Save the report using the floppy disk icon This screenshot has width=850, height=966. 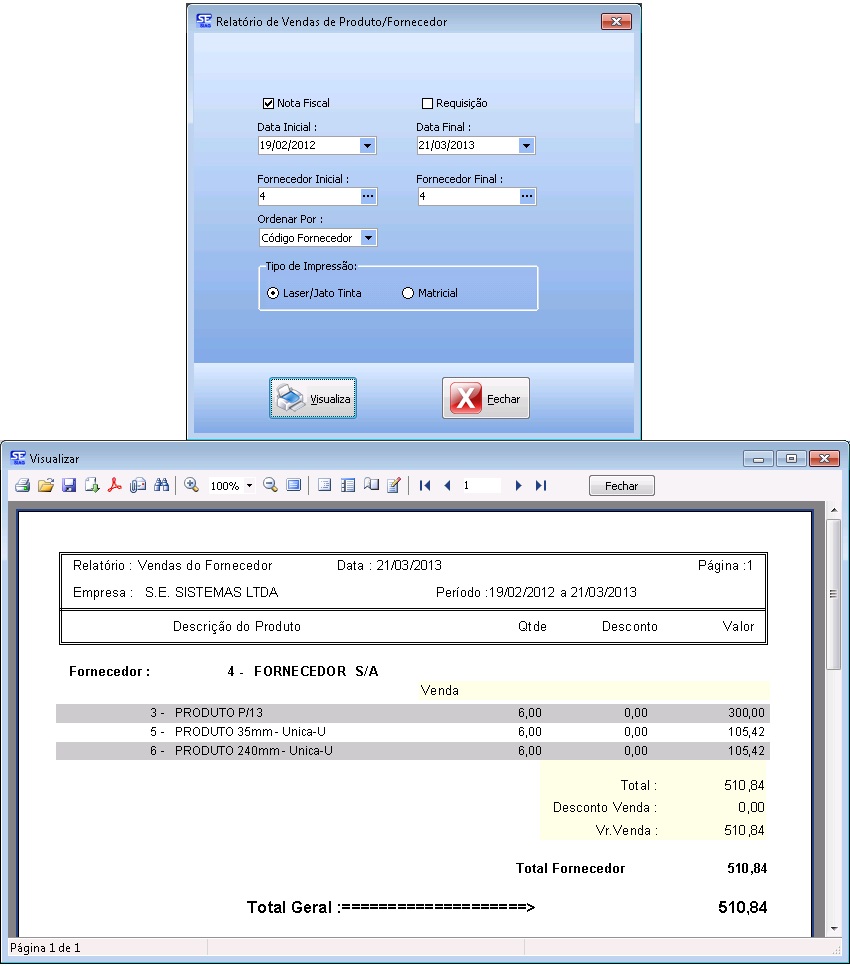[x=69, y=486]
